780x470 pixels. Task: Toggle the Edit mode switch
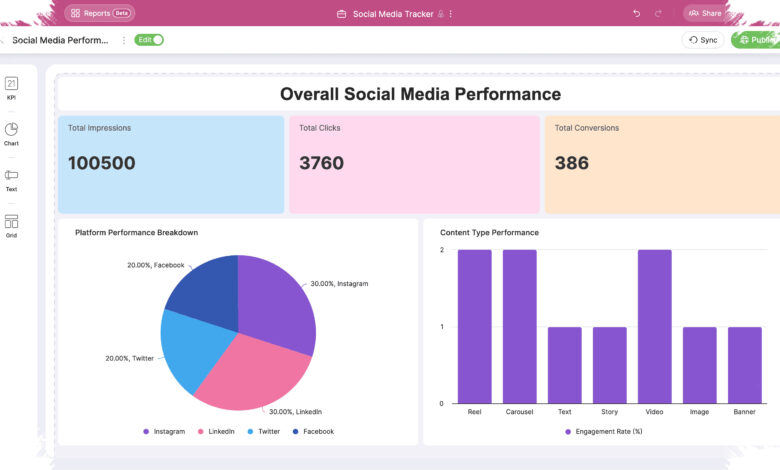click(x=149, y=40)
